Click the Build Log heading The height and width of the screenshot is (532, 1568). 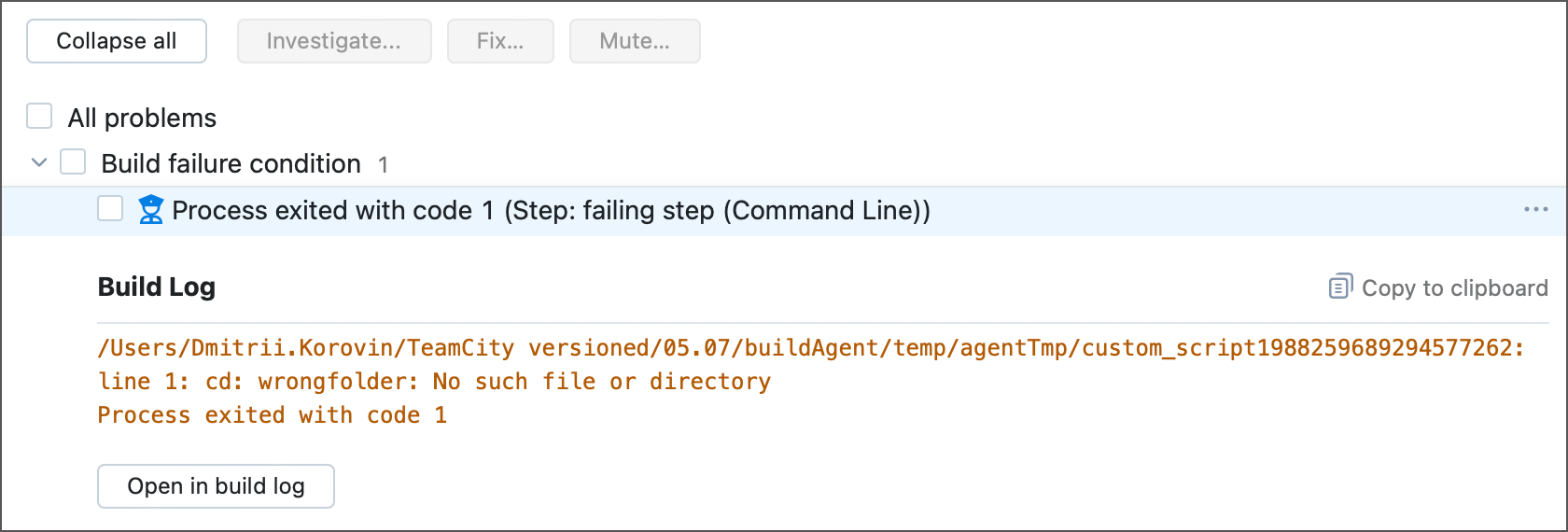[157, 287]
